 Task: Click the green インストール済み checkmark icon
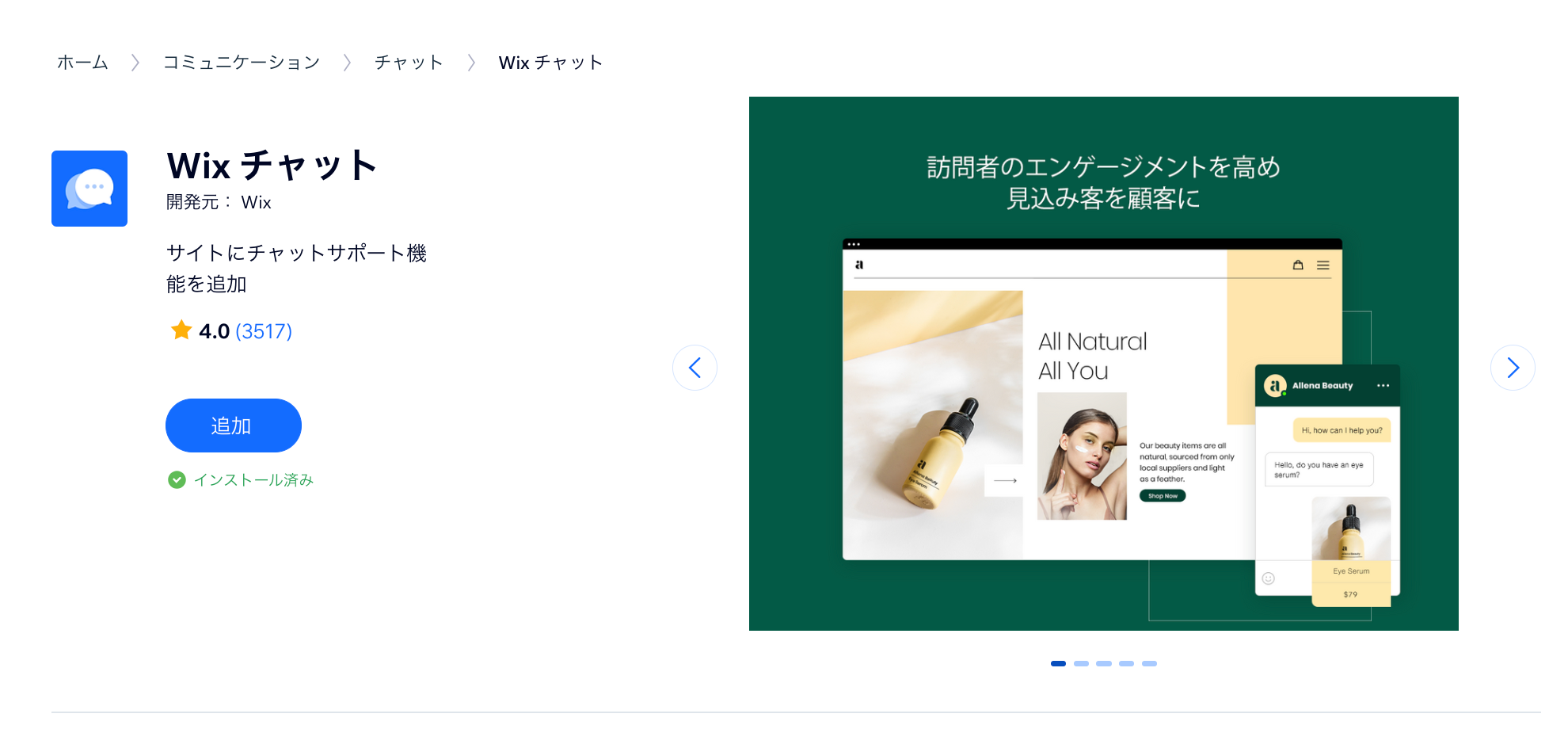[x=177, y=479]
